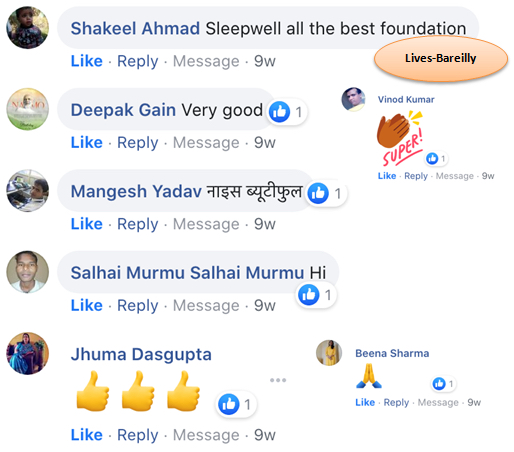Click the like reaction icon on Beena Sharma's comment
Image resolution: width=514 pixels, height=452 pixels.
click(x=439, y=384)
